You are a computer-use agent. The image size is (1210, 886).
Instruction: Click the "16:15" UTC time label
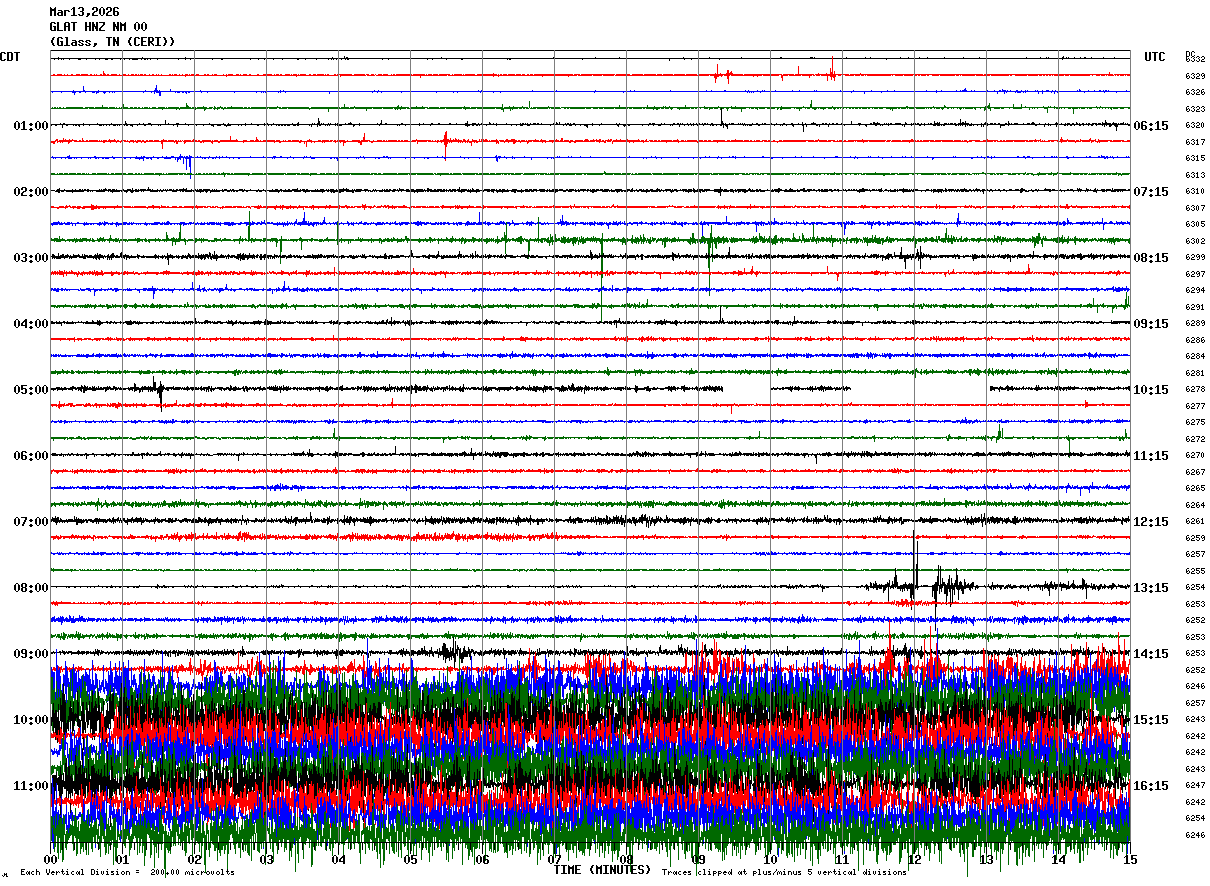point(1151,786)
